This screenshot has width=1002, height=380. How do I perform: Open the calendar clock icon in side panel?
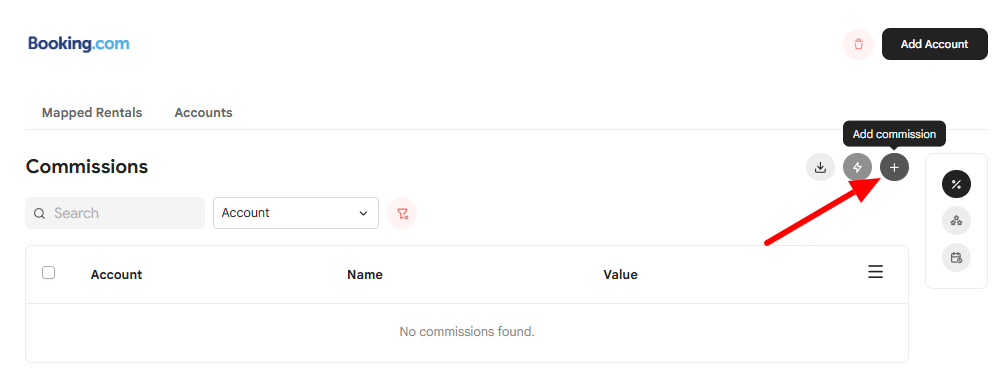click(956, 257)
